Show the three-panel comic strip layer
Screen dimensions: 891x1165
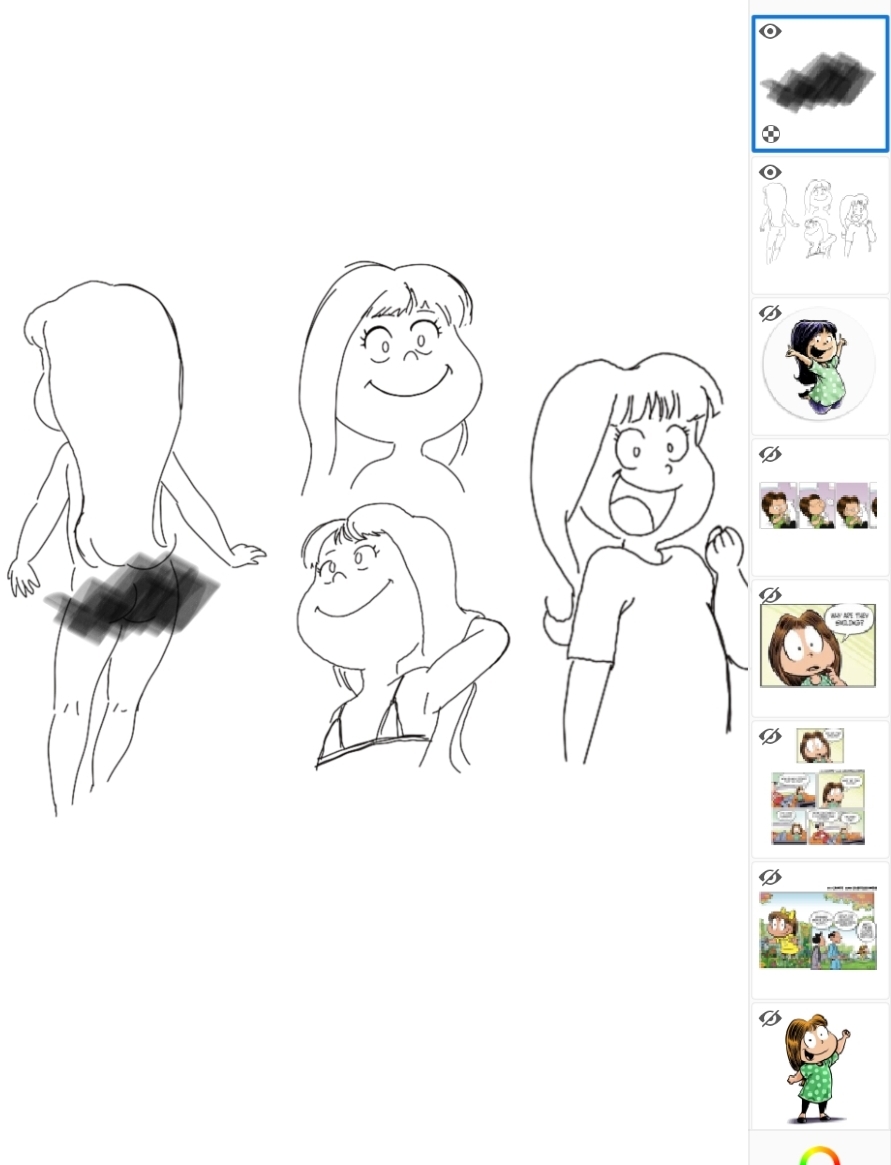tap(770, 453)
